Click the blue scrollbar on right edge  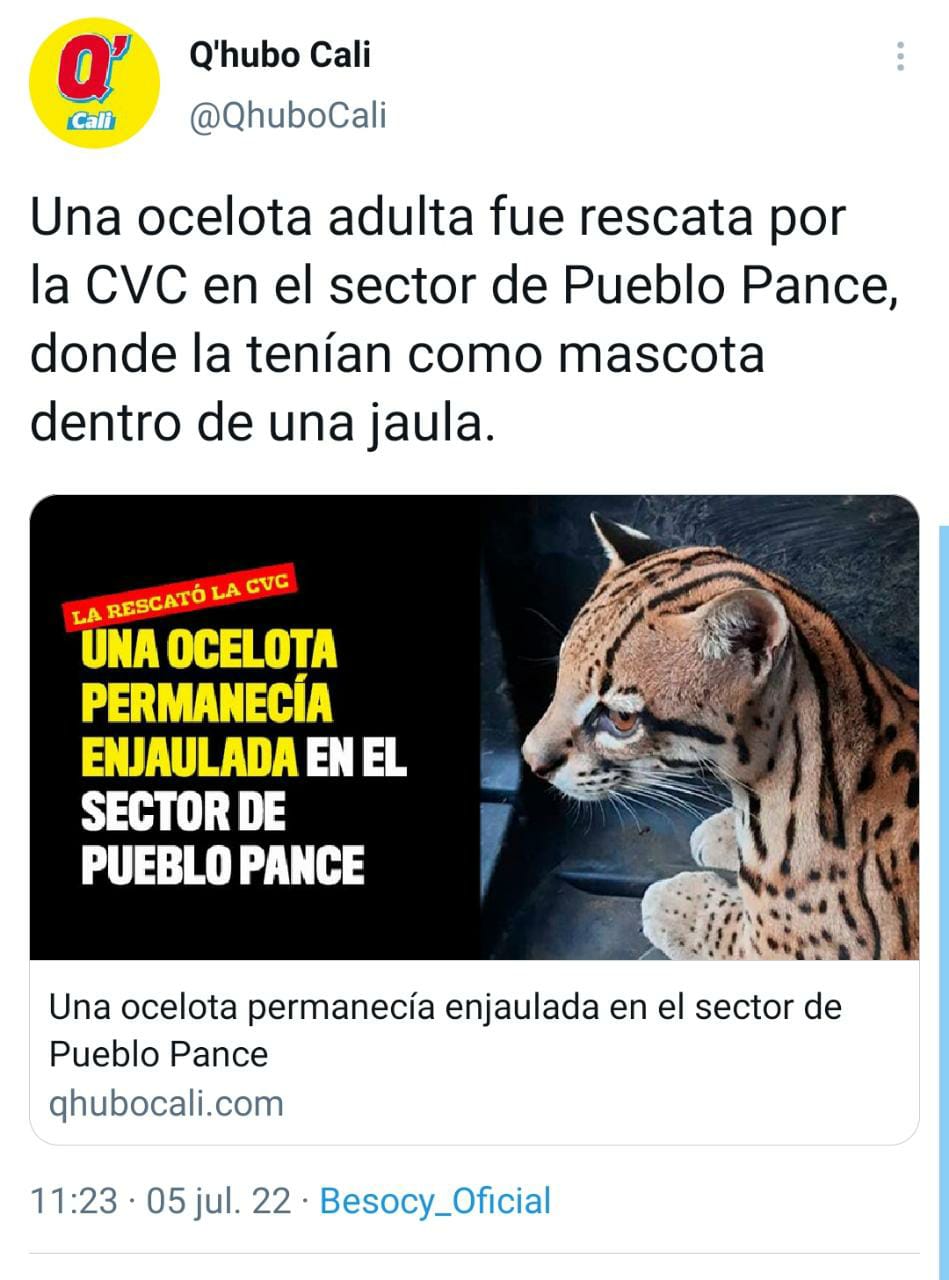pos(943,890)
